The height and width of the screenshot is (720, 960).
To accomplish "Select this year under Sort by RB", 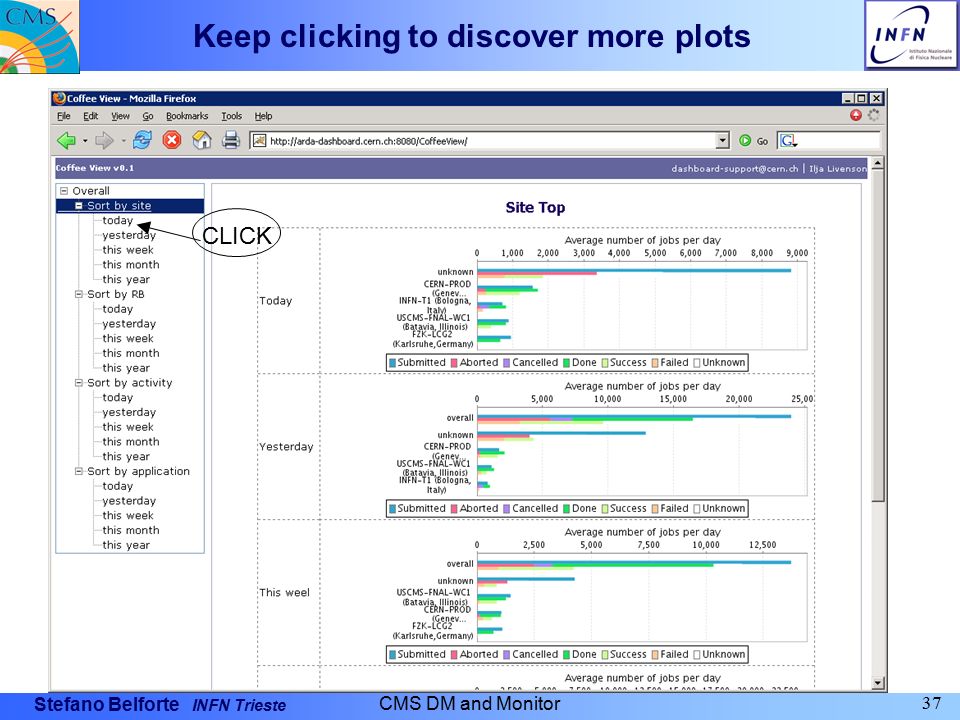I will pos(126,368).
